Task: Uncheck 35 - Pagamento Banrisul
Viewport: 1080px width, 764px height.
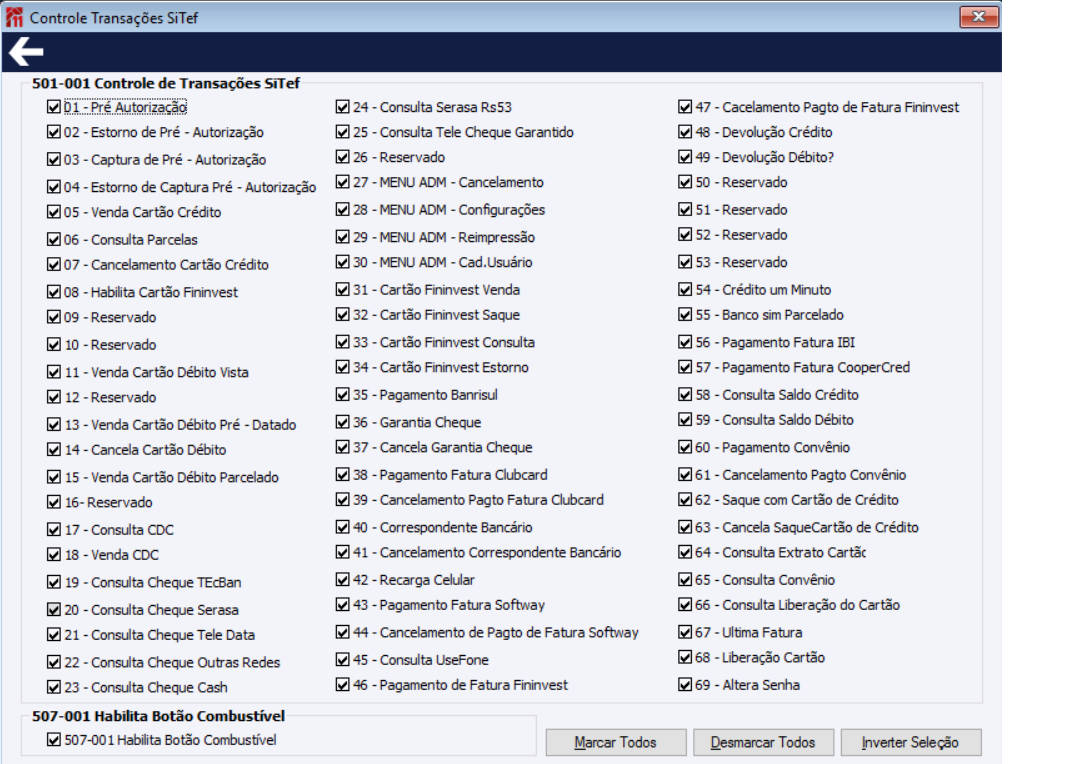Action: point(342,395)
